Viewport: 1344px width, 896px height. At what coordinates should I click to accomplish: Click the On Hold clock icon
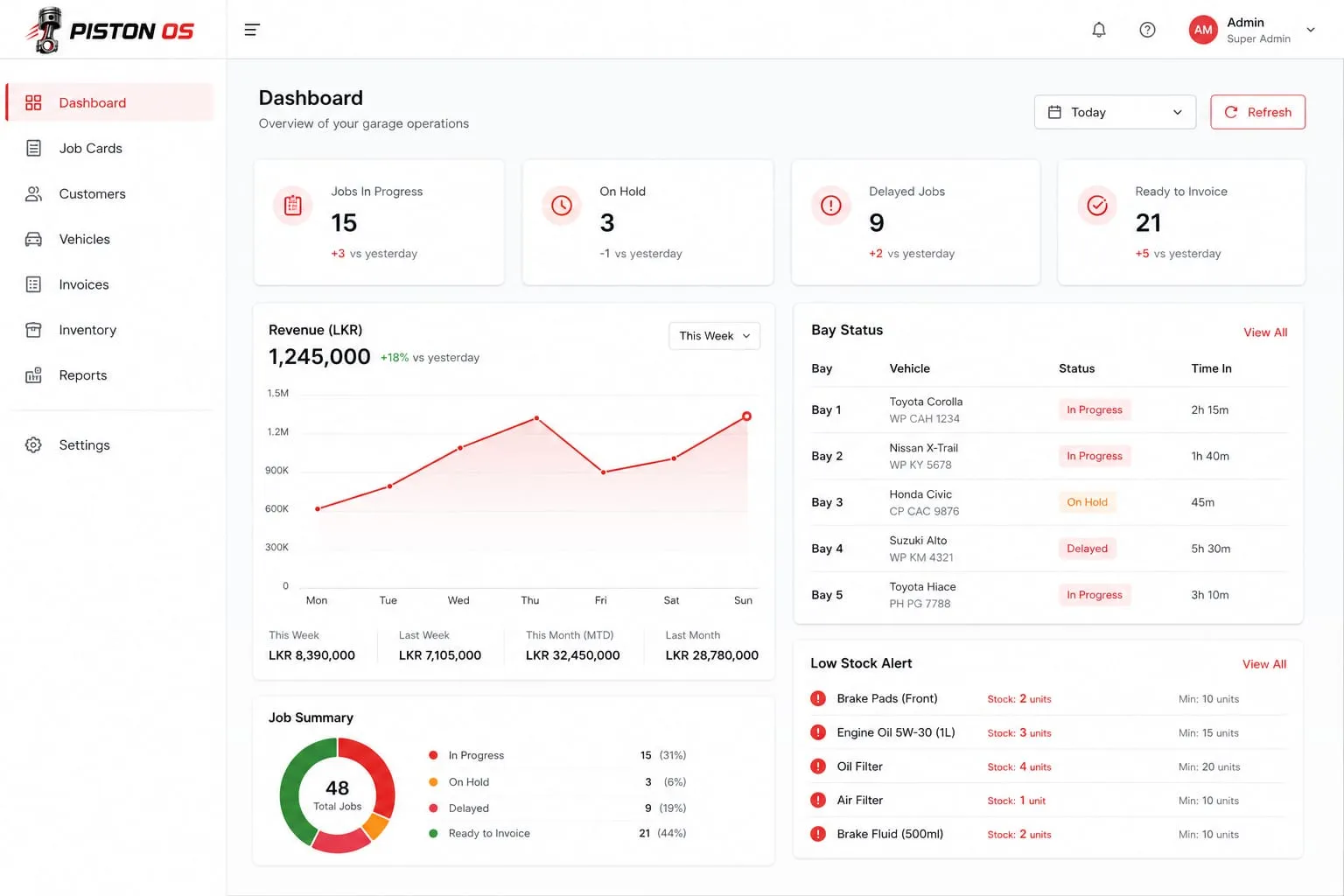point(562,206)
